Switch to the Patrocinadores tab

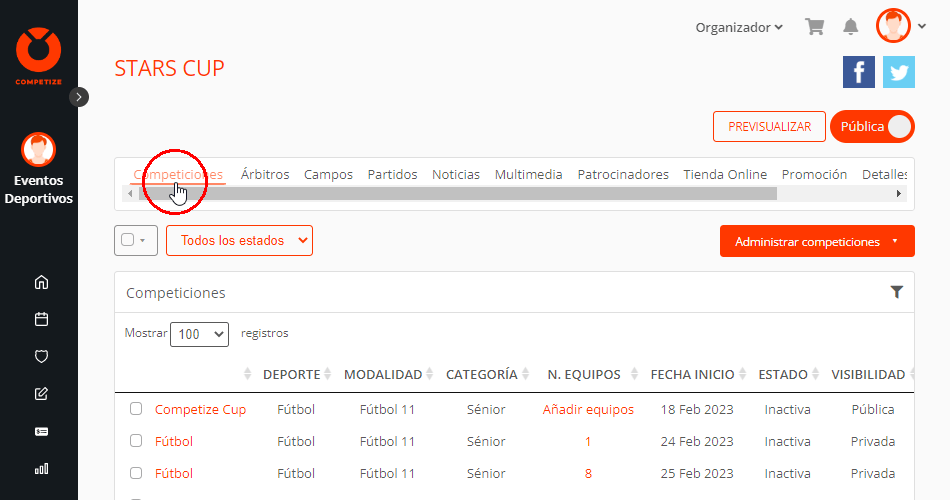pos(623,175)
